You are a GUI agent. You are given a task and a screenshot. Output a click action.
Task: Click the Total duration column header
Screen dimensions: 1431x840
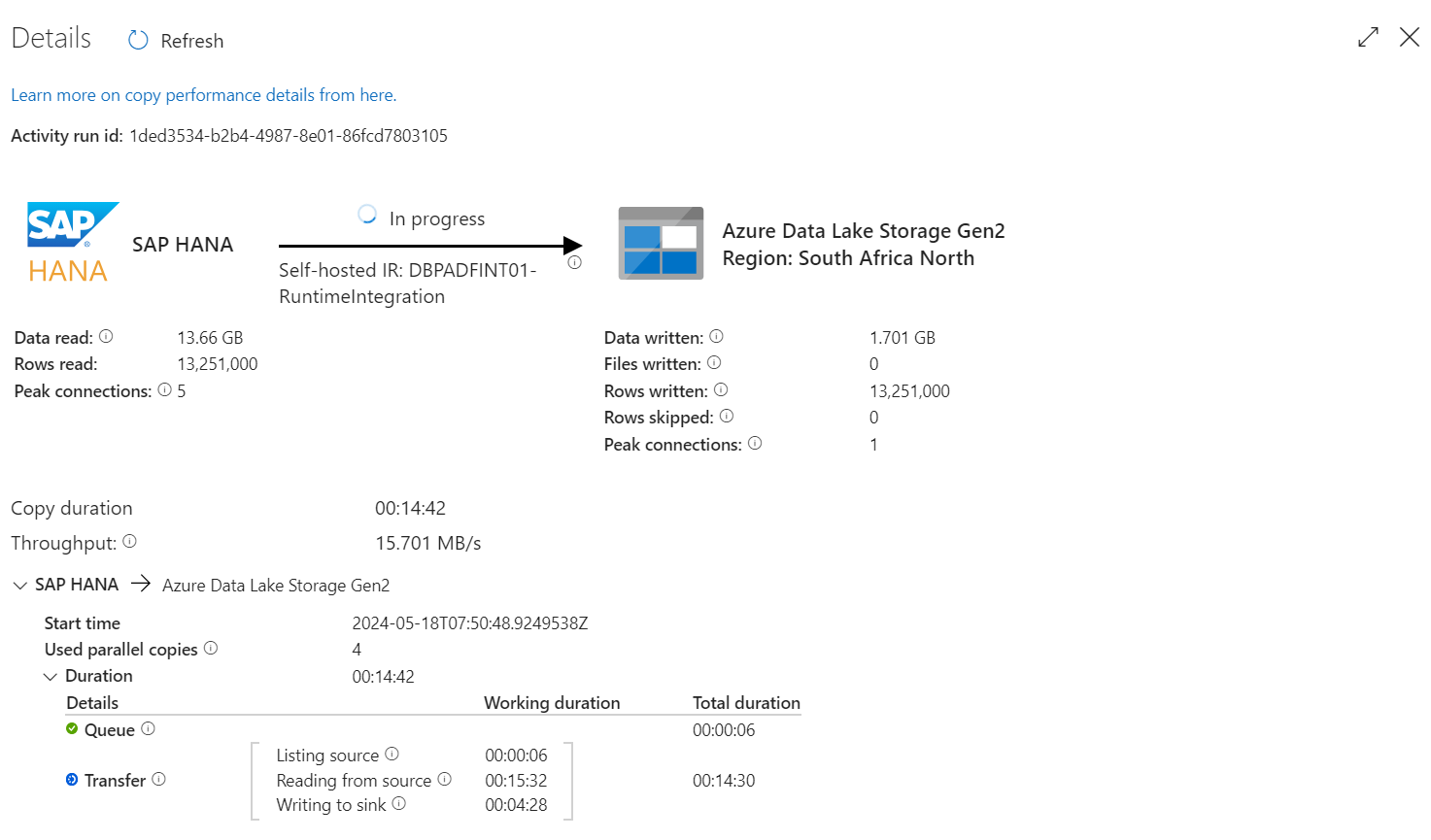[746, 703]
